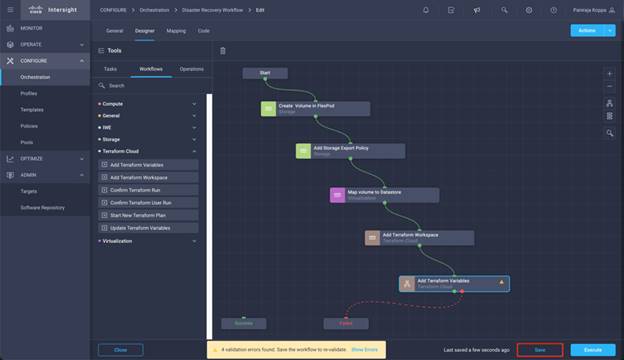Open the notifications bell icon
This screenshot has width=624, height=360.
coord(426,10)
